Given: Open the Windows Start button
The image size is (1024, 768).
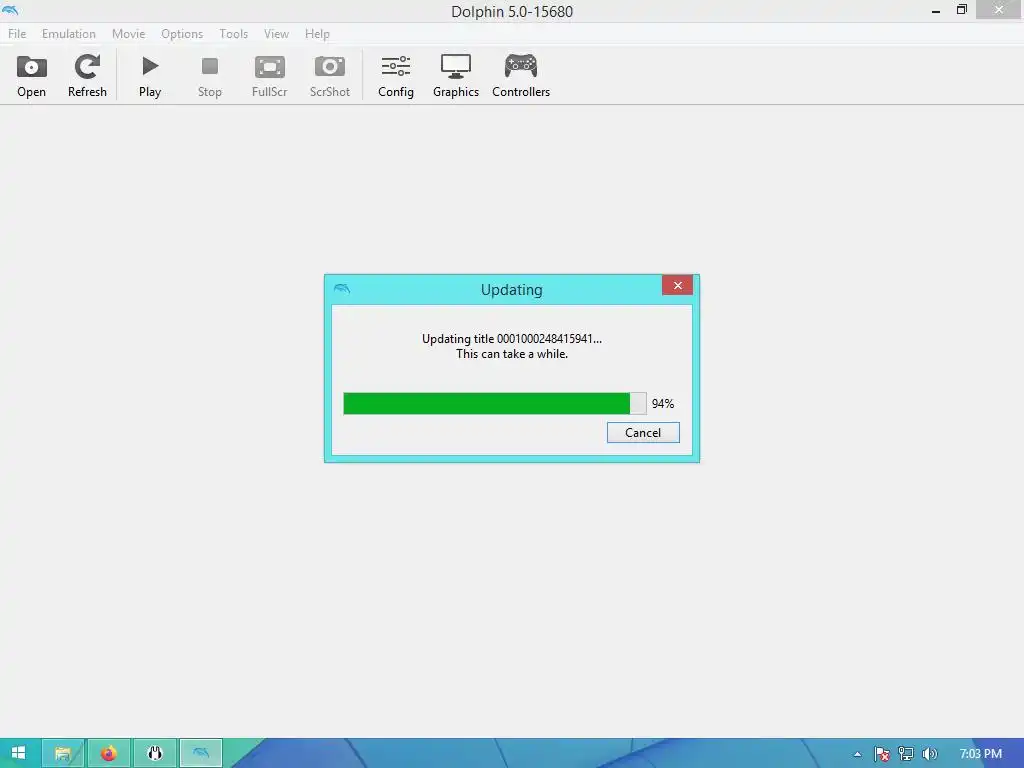Looking at the screenshot, I should [x=18, y=753].
